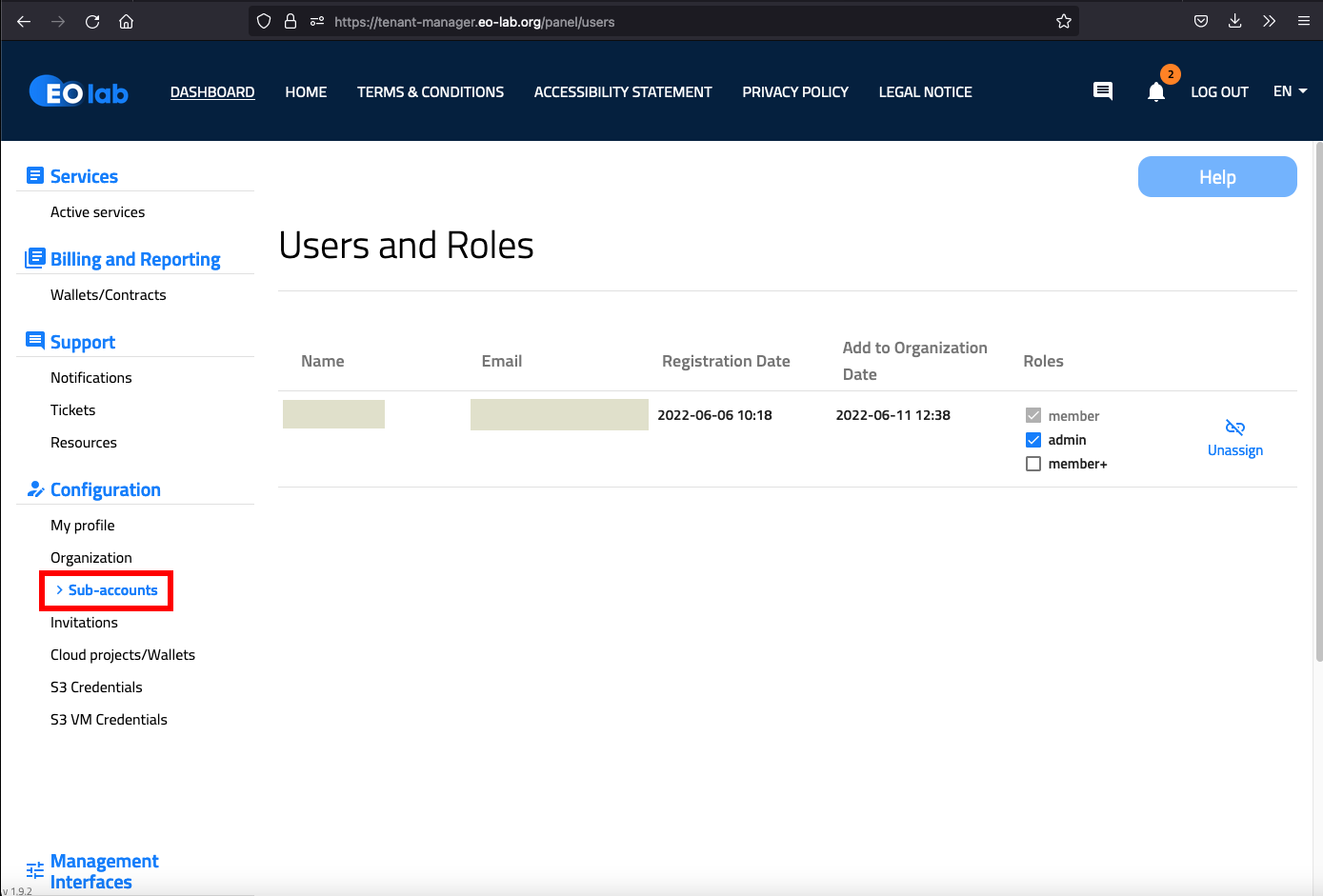Viewport: 1323px width, 896px height.
Task: Click the Management Interfaces sliders icon
Action: pos(35,870)
